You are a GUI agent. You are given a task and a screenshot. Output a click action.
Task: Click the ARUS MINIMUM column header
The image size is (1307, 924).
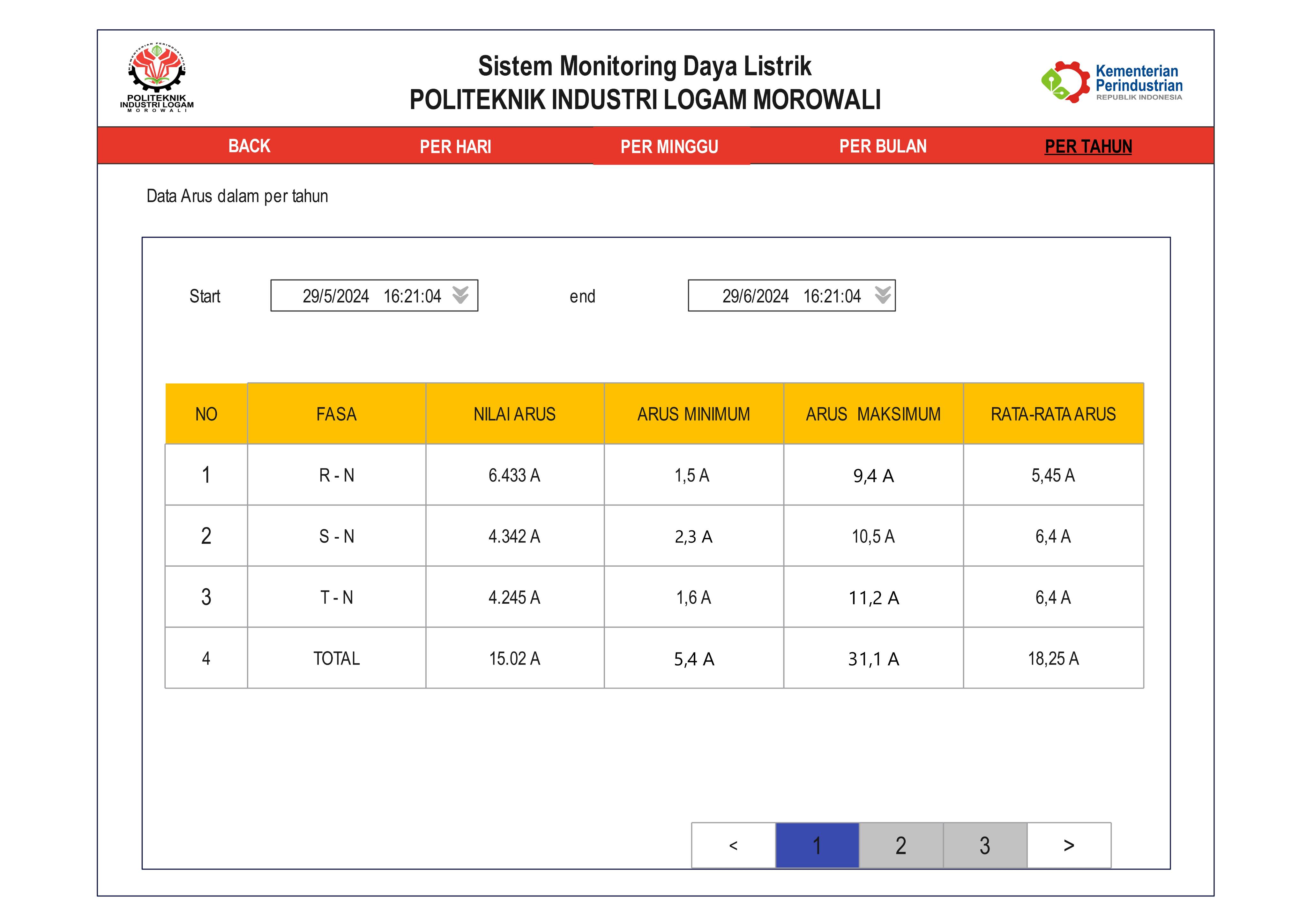tap(694, 414)
